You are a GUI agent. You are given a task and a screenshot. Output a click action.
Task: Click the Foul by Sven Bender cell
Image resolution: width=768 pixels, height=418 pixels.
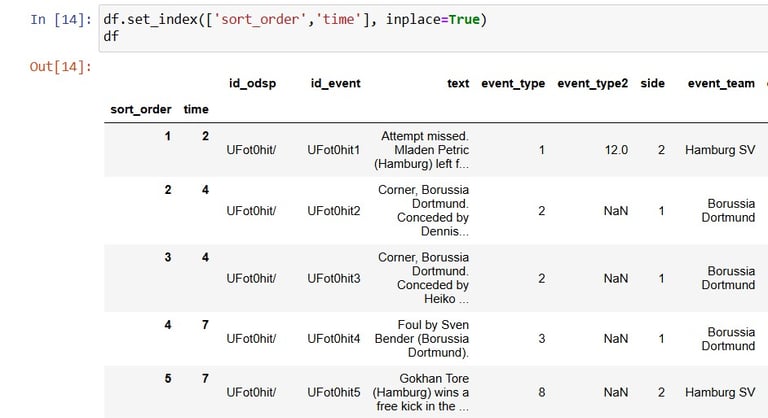pyautogui.click(x=422, y=339)
